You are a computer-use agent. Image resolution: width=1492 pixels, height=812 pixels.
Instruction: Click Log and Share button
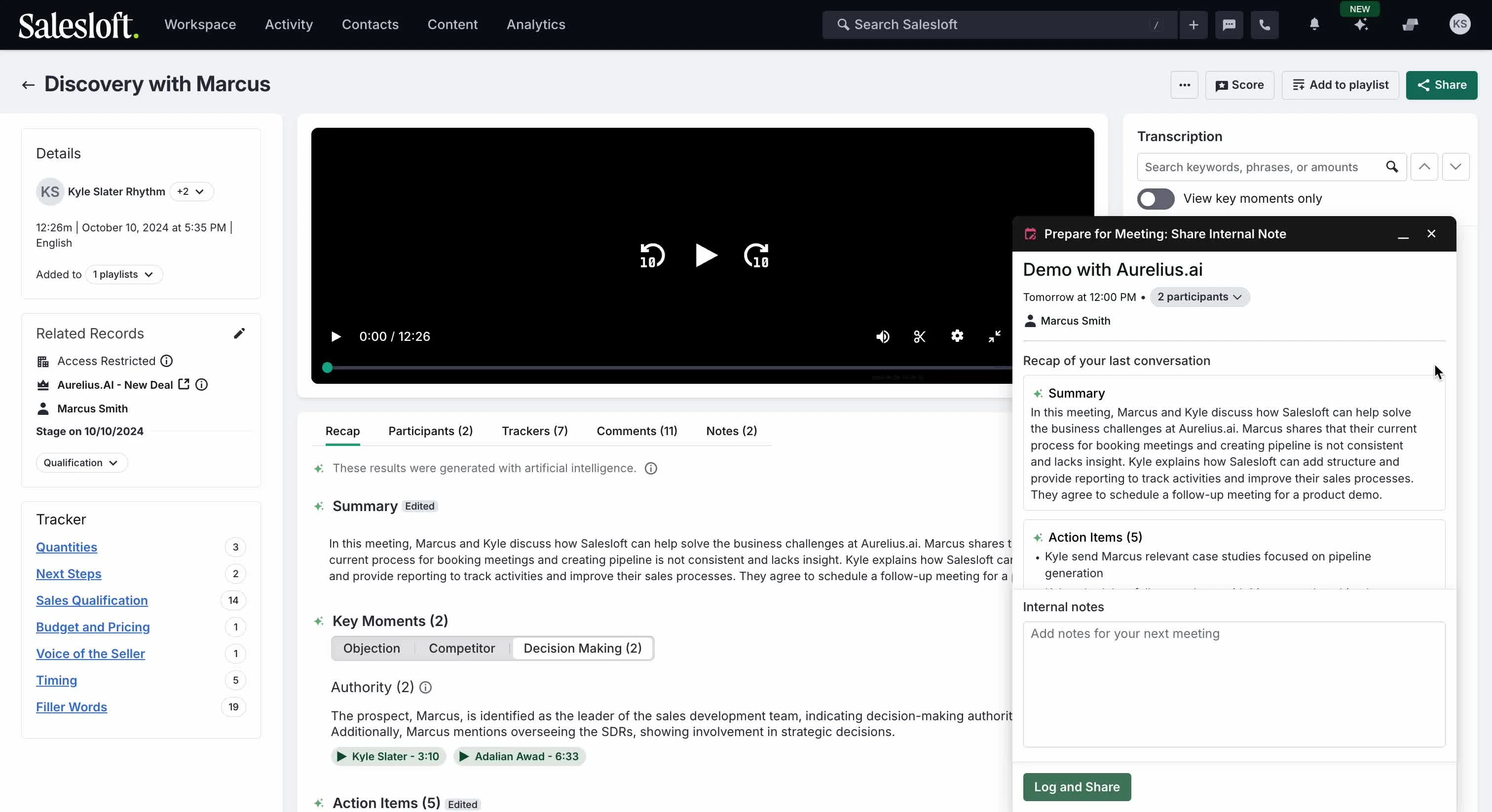coord(1077,786)
